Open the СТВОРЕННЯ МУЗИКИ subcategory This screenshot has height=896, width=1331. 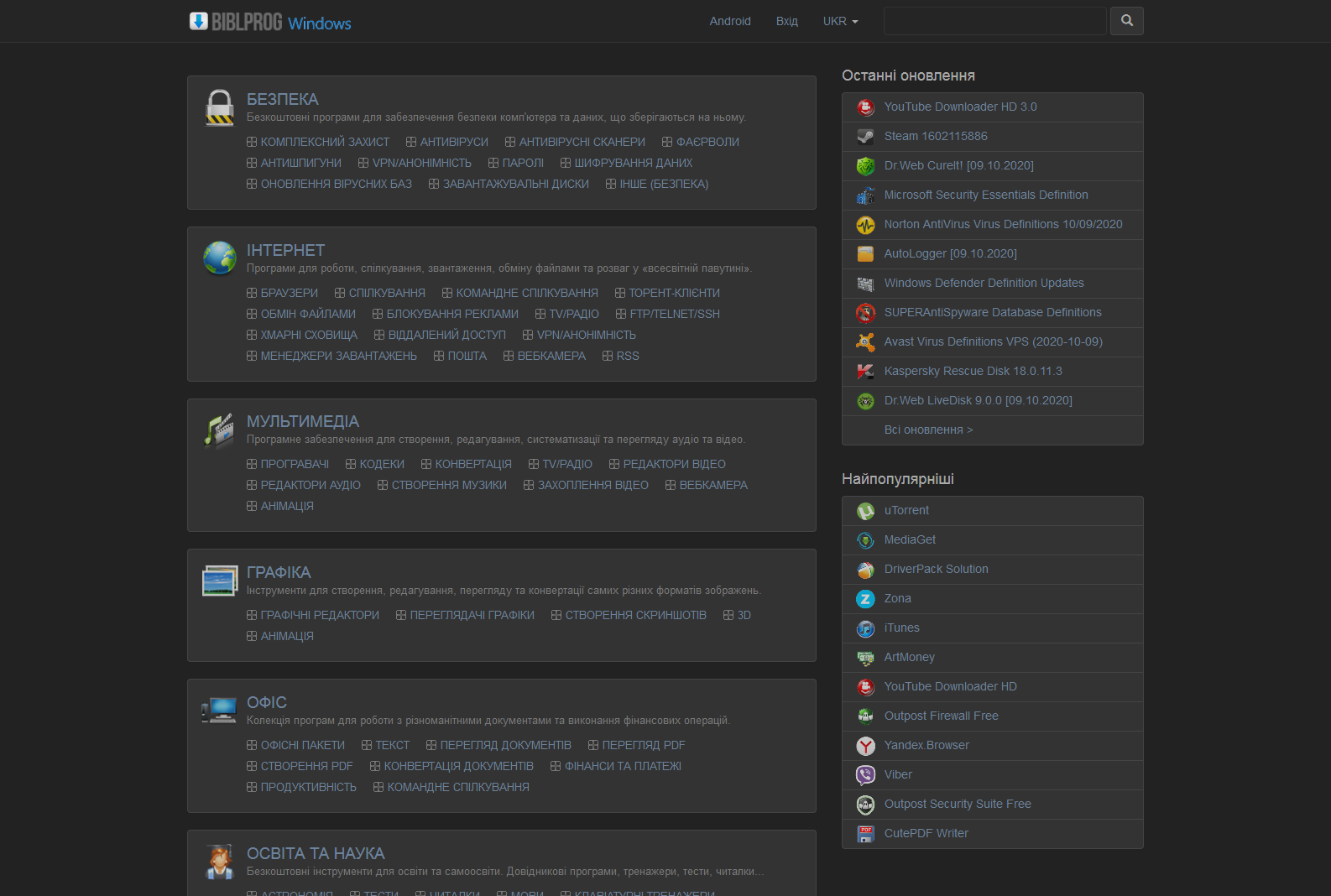click(x=449, y=485)
